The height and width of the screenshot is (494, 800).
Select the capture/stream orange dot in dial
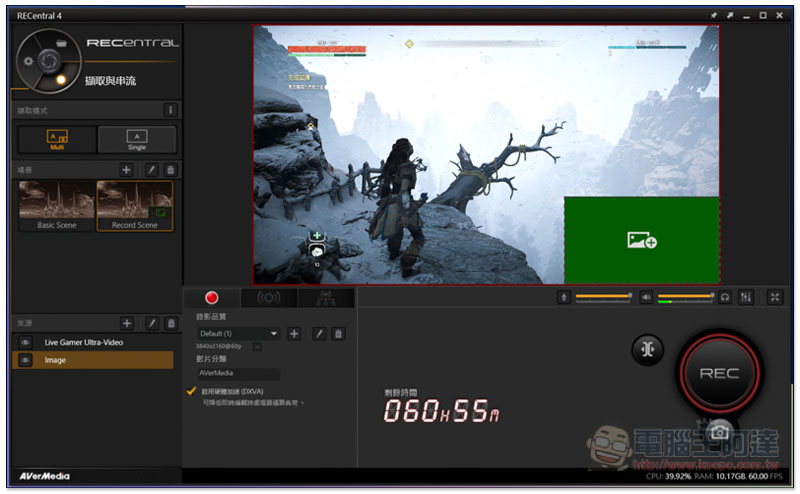pos(61,80)
